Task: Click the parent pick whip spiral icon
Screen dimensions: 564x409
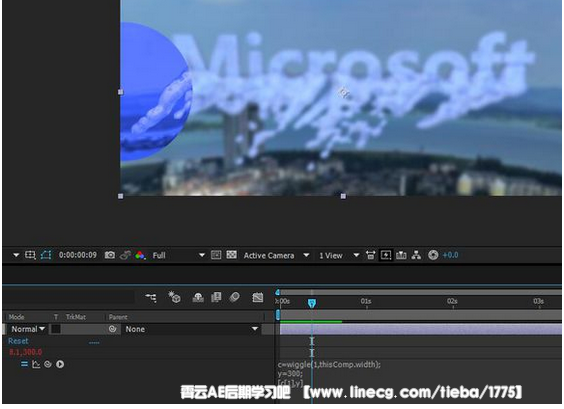Action: coord(113,329)
